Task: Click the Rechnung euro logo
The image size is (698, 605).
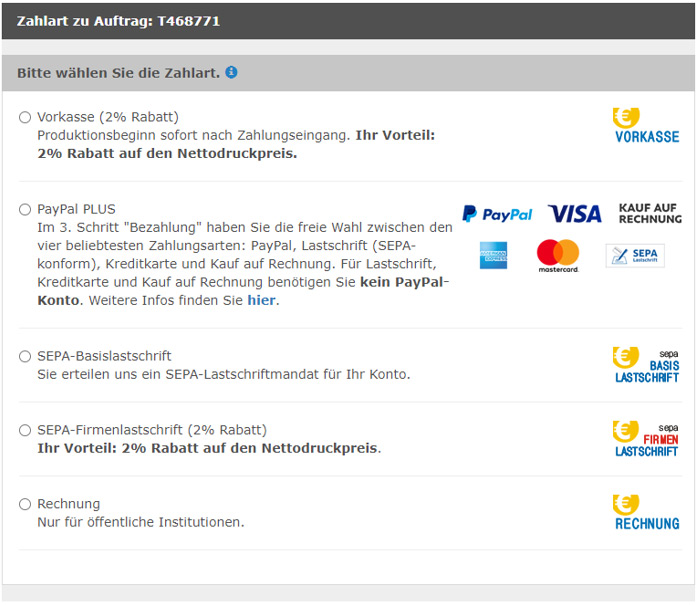Action: 647,512
